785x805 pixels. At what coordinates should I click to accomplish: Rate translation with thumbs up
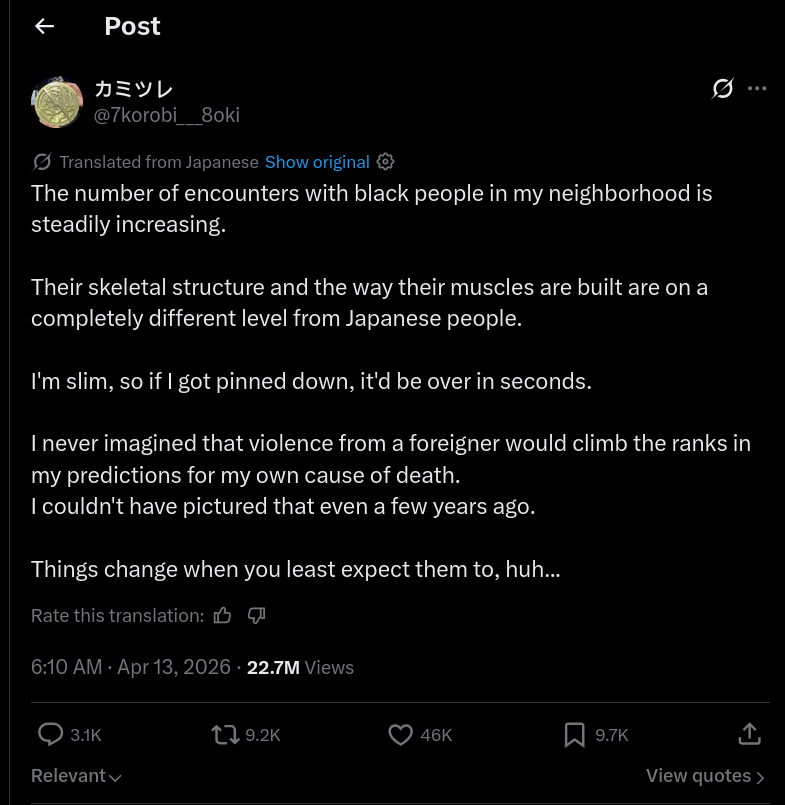[x=222, y=615]
